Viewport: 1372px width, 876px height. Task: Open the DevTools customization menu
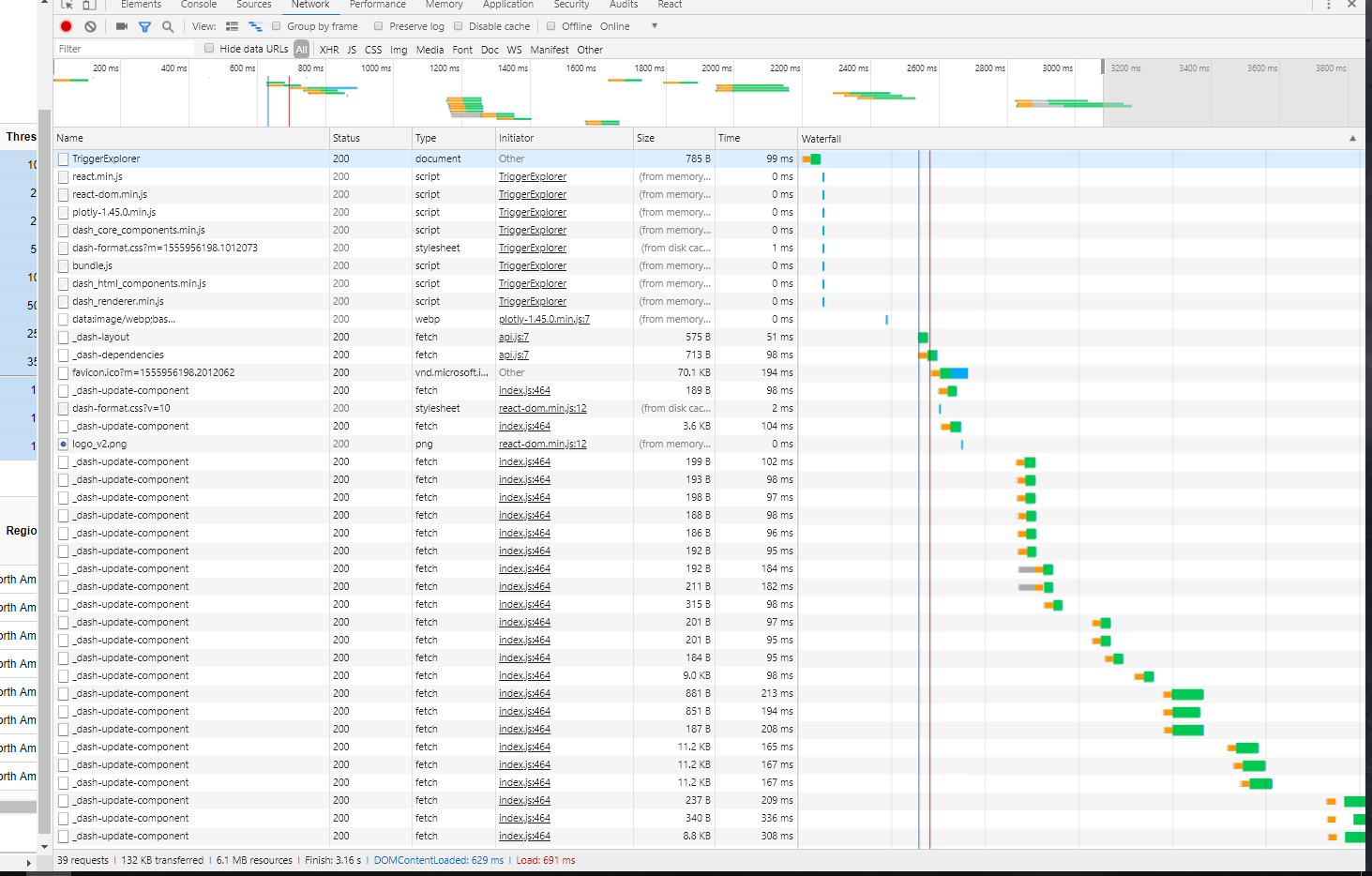(1329, 7)
